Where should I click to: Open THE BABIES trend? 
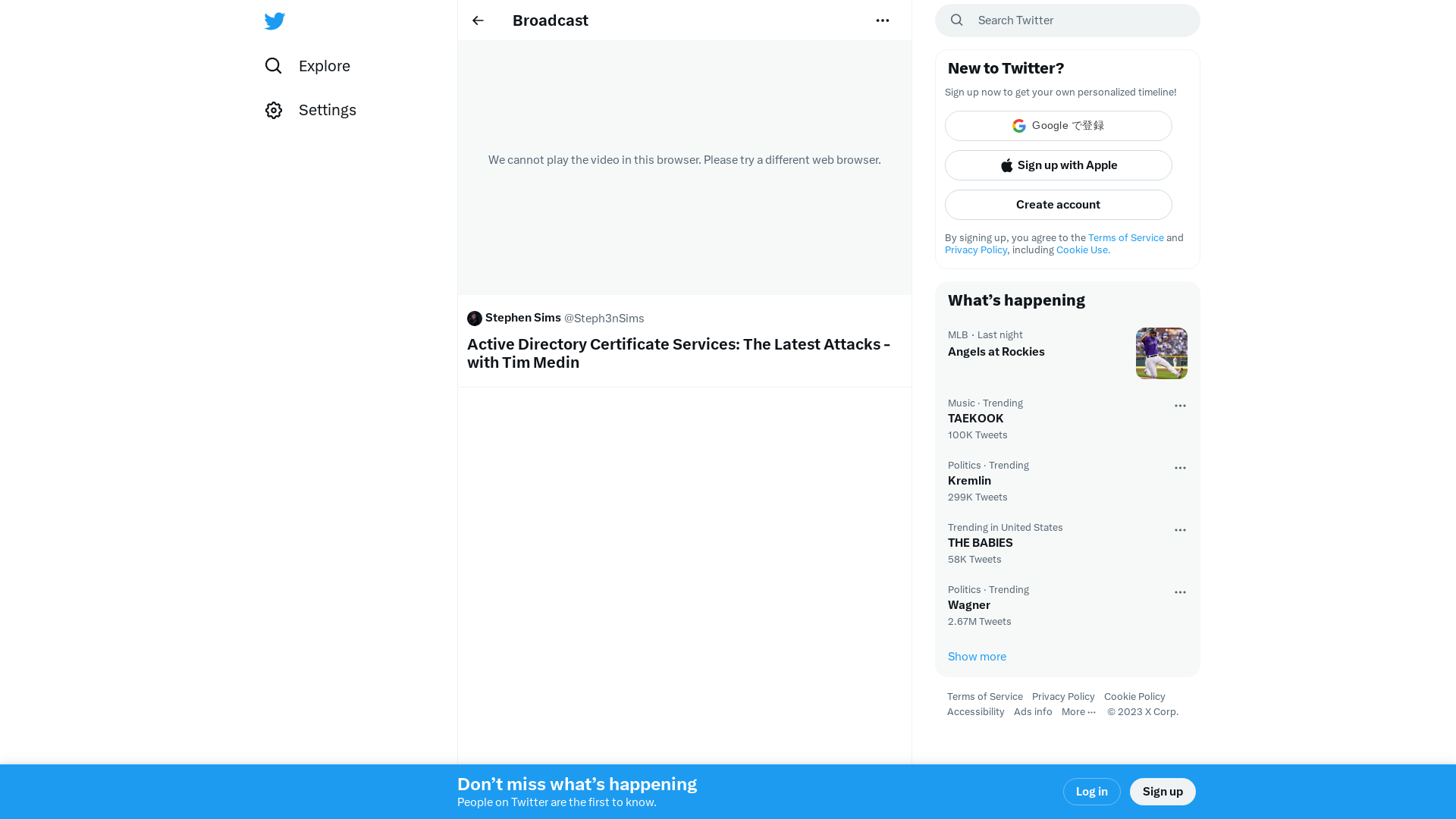(x=1068, y=544)
